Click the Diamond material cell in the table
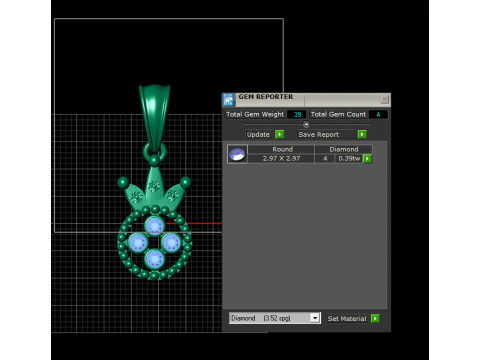Image resolution: width=480 pixels, height=360 pixels. point(344,149)
